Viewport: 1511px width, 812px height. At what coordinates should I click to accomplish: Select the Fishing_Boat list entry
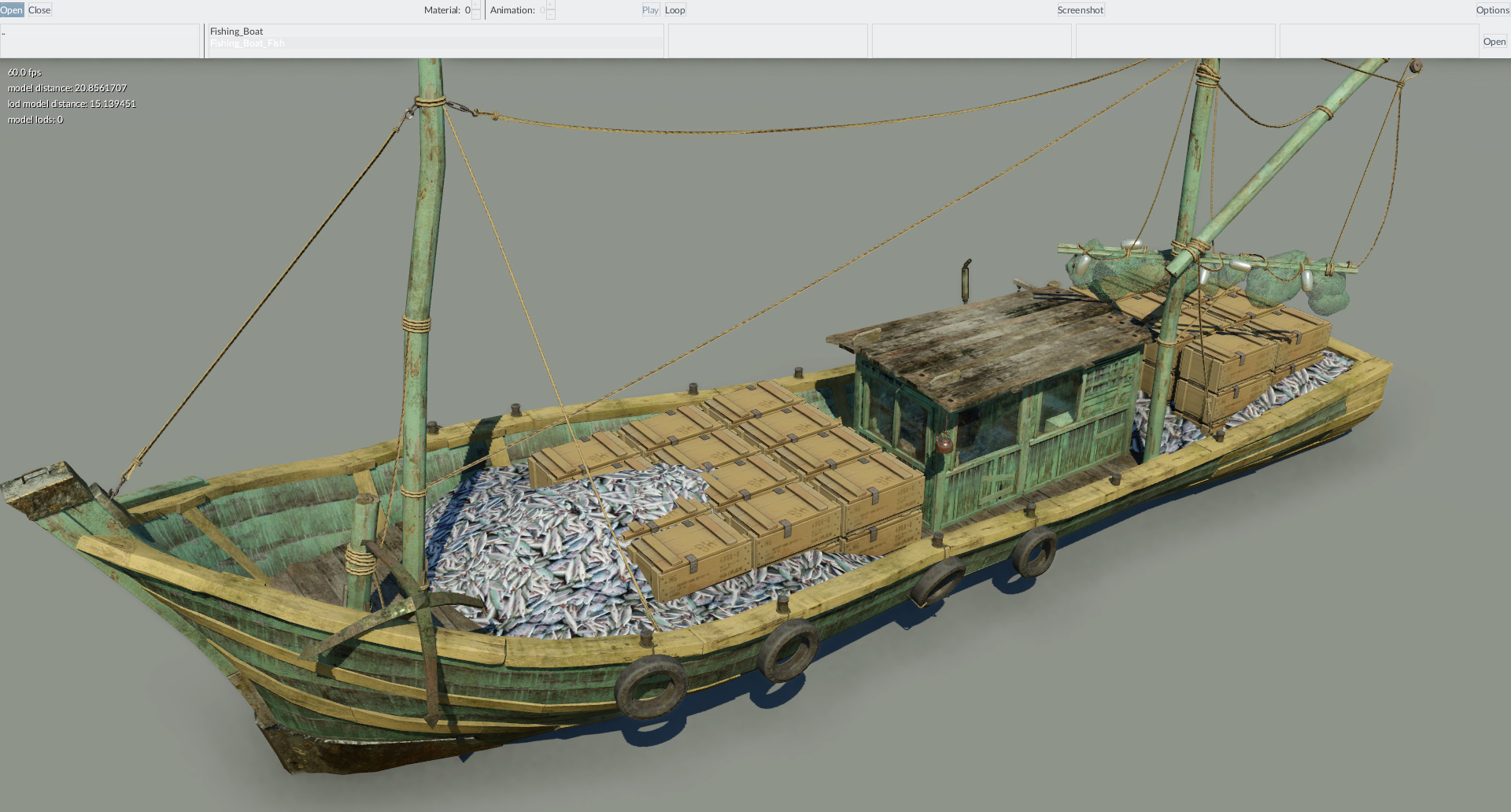(x=435, y=31)
